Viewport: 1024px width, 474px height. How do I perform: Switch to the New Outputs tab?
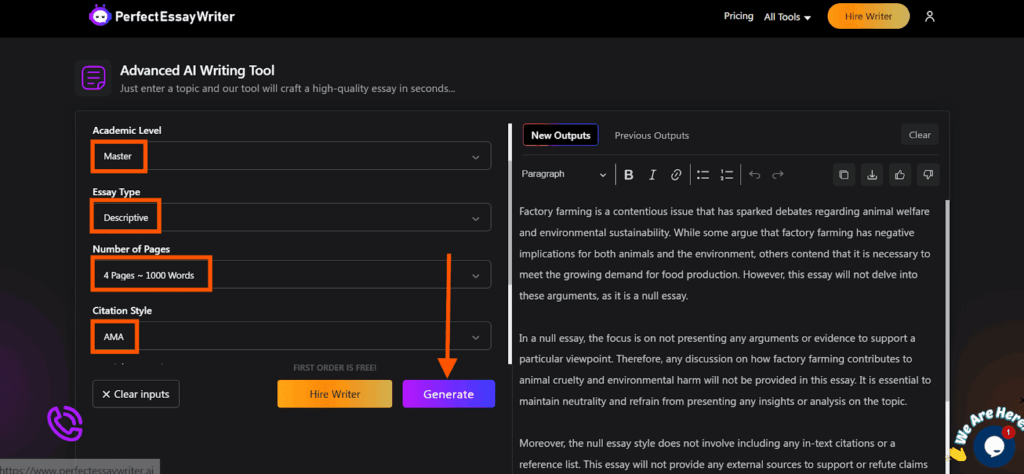(560, 135)
